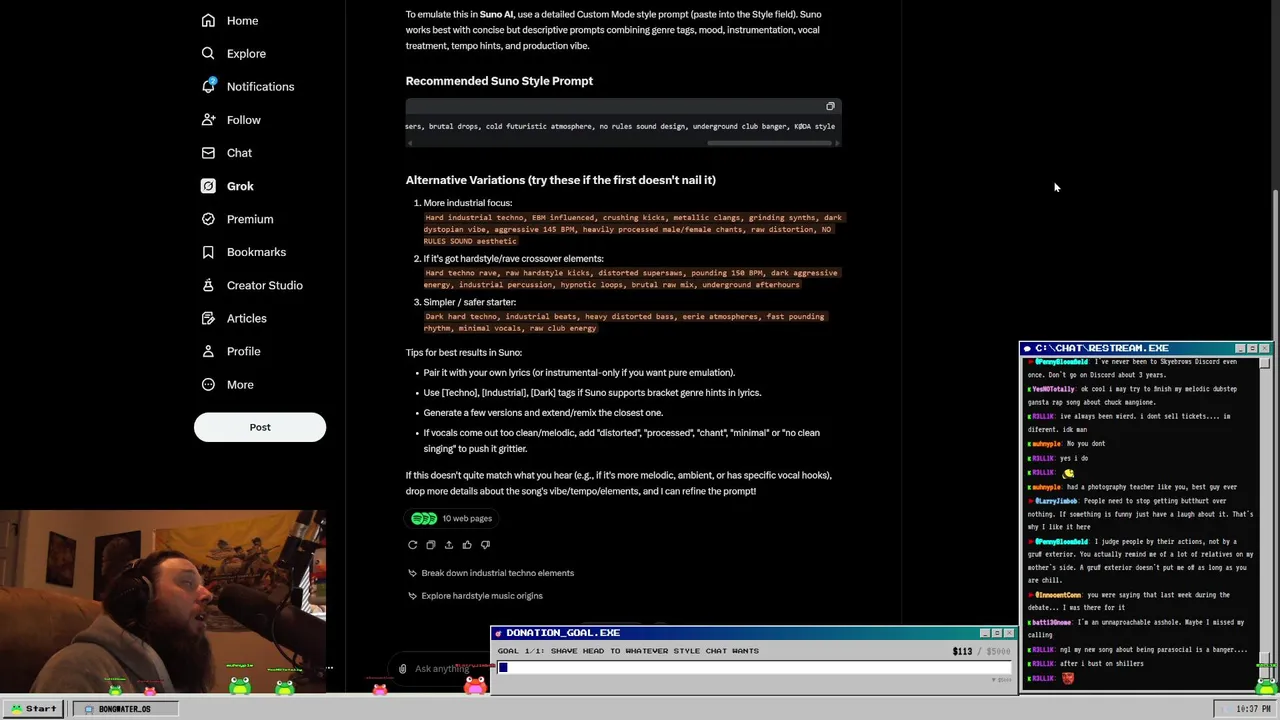Viewport: 1280px width, 720px height.
Task: Click the 'Hard industrial techno, EBM influenced' prompt
Action: click(633, 229)
